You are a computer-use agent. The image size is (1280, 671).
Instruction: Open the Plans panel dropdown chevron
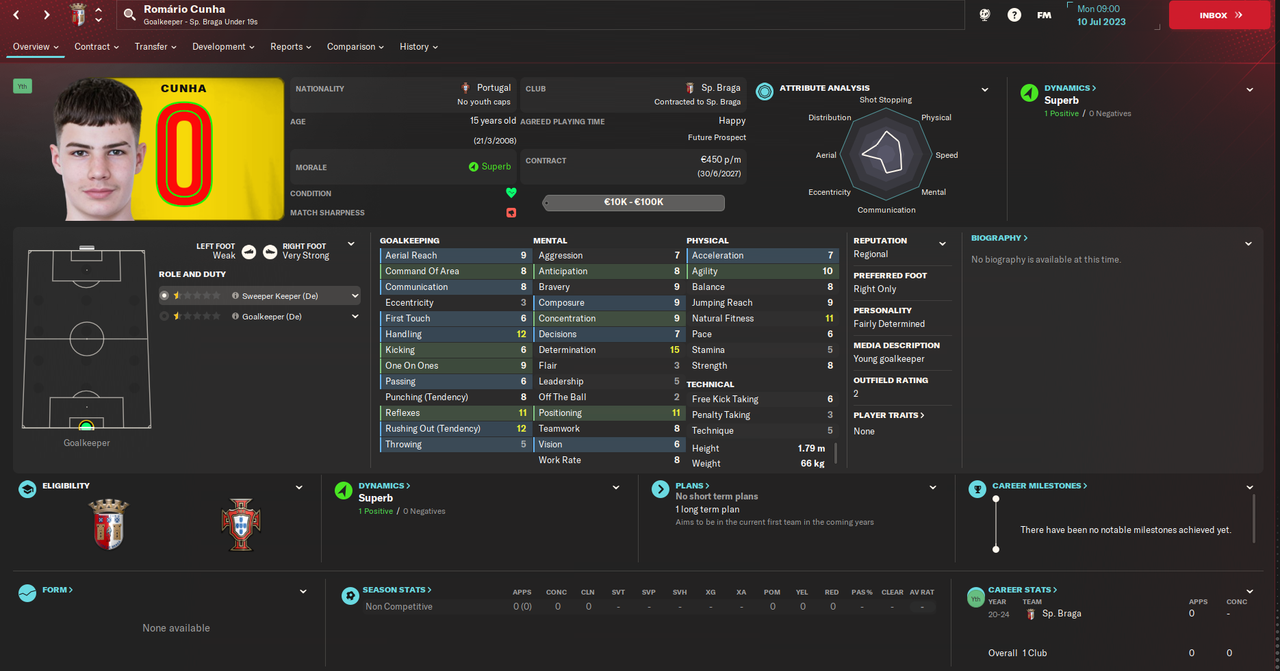(x=933, y=488)
